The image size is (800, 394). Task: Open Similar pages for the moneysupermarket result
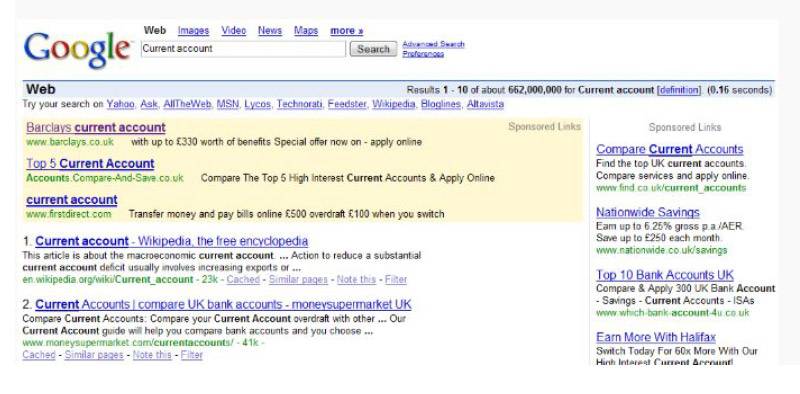coord(94,355)
